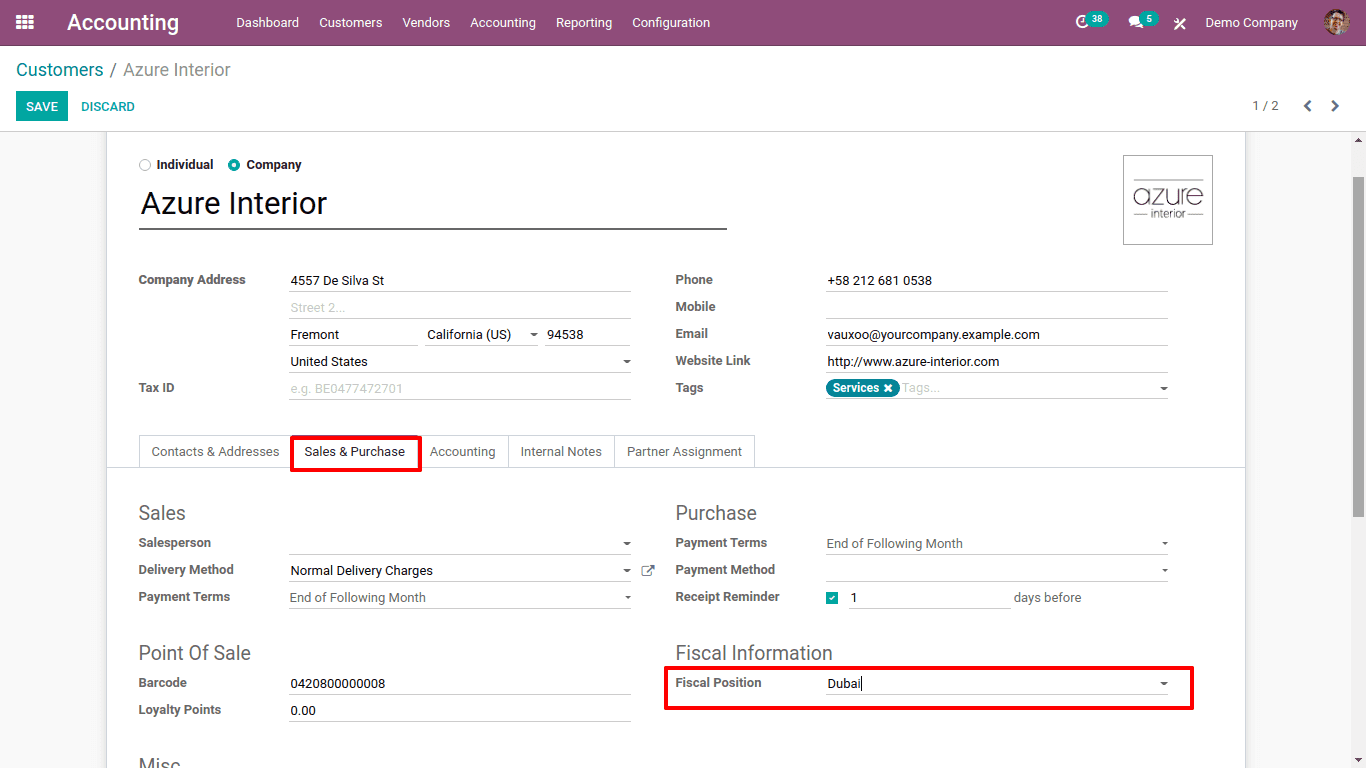This screenshot has height=768, width=1366.
Task: Open the apps grid menu icon
Action: point(25,22)
